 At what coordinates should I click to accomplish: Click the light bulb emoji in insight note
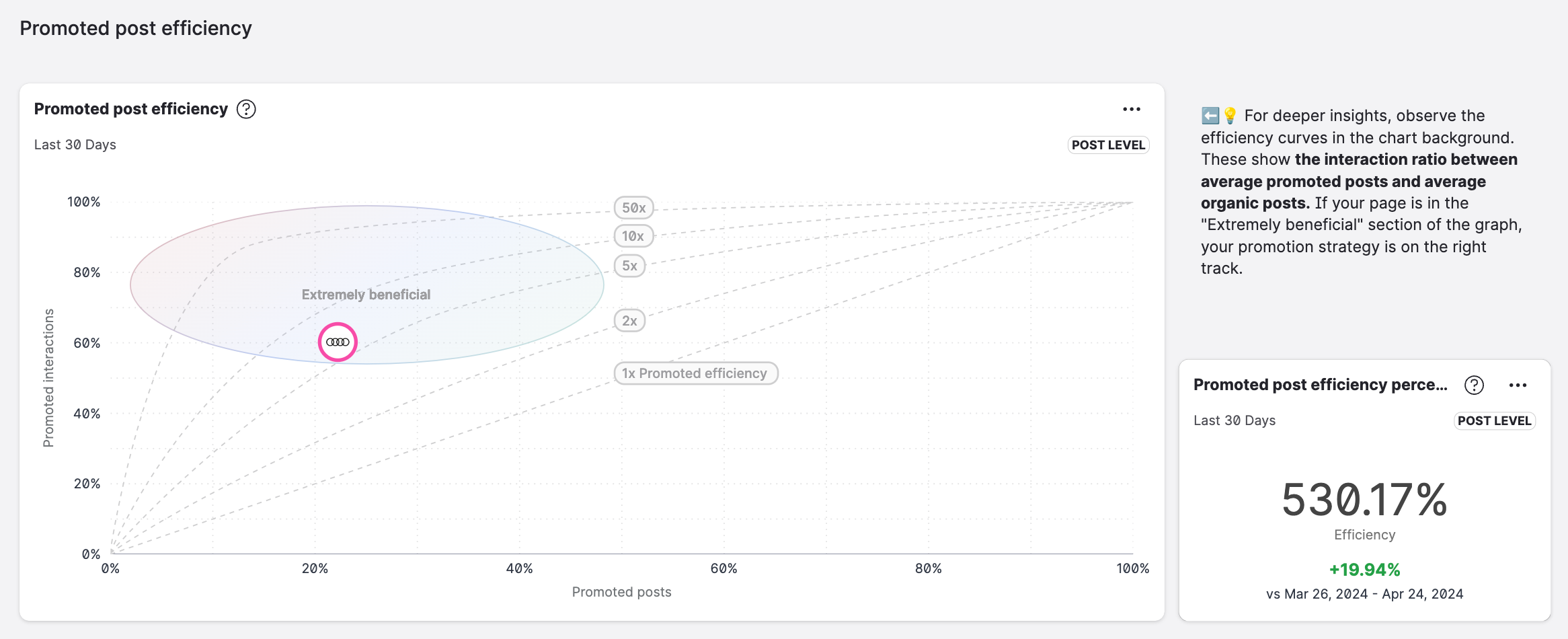(x=1230, y=116)
